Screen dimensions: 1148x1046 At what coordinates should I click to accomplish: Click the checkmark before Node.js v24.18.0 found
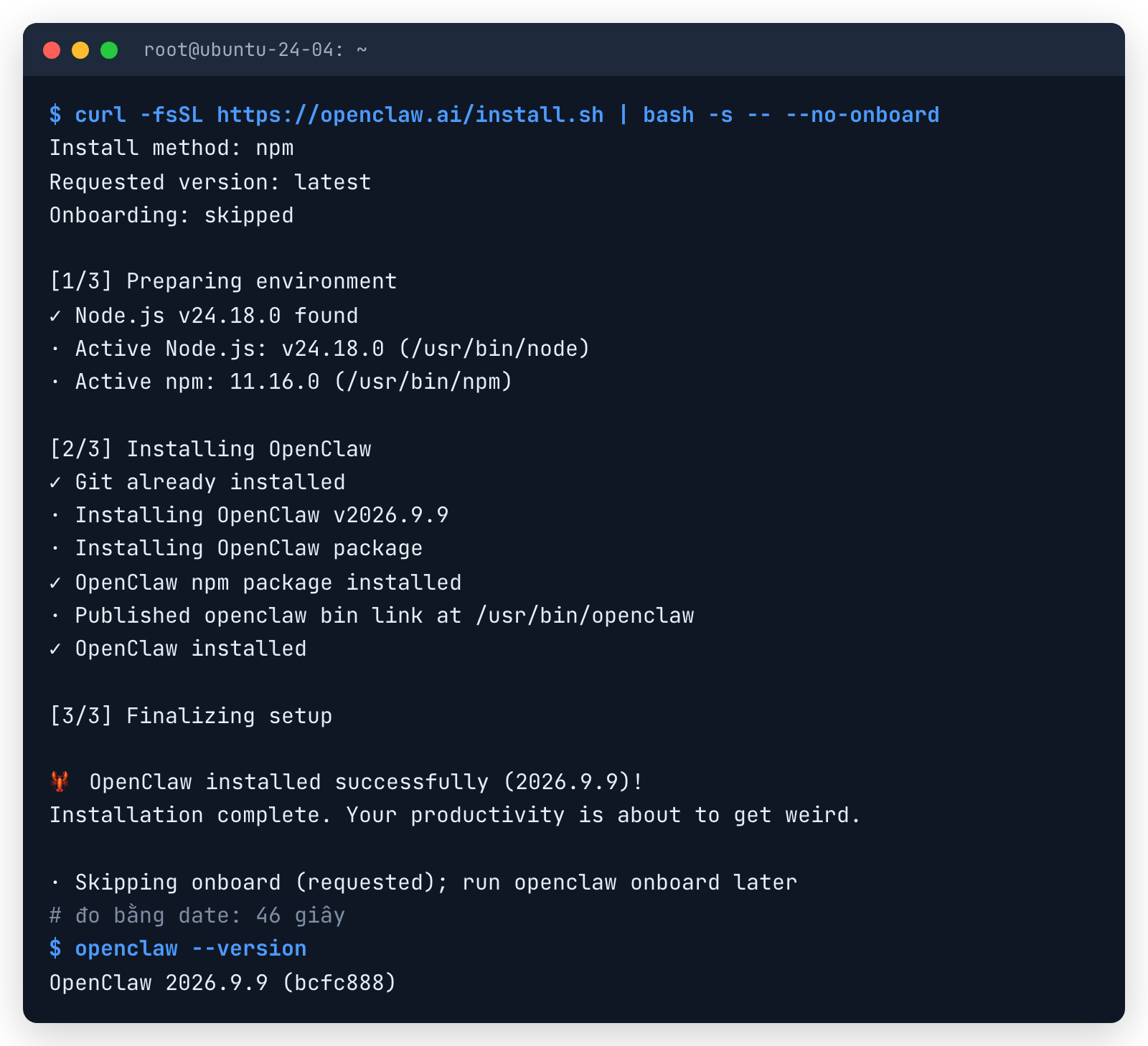click(55, 316)
